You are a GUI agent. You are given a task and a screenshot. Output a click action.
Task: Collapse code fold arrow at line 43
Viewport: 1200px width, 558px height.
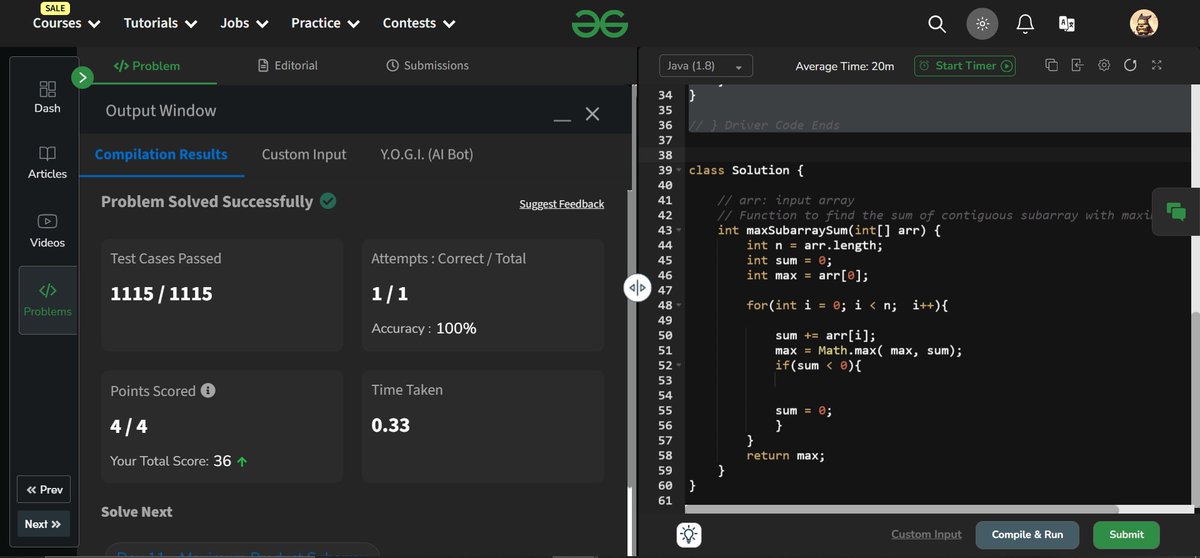pyautogui.click(x=679, y=231)
